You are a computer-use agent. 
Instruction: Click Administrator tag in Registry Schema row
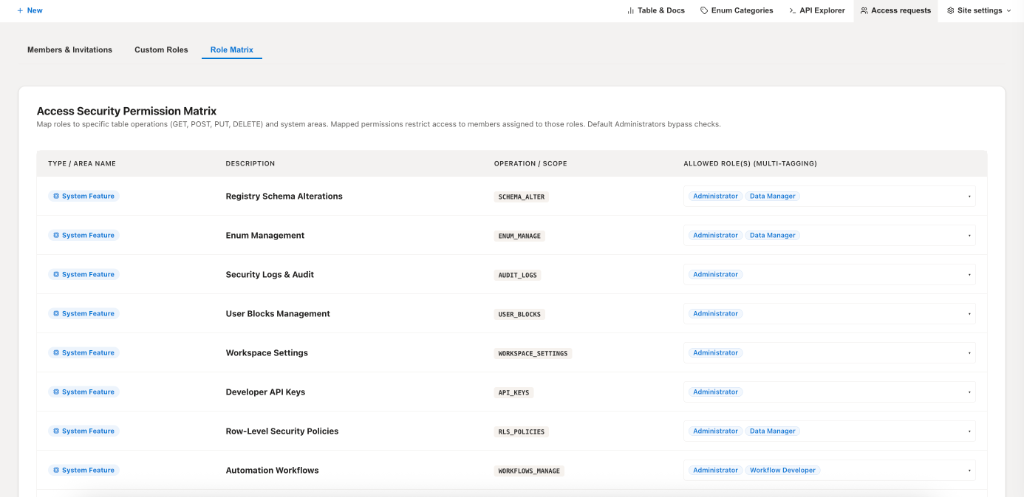715,196
